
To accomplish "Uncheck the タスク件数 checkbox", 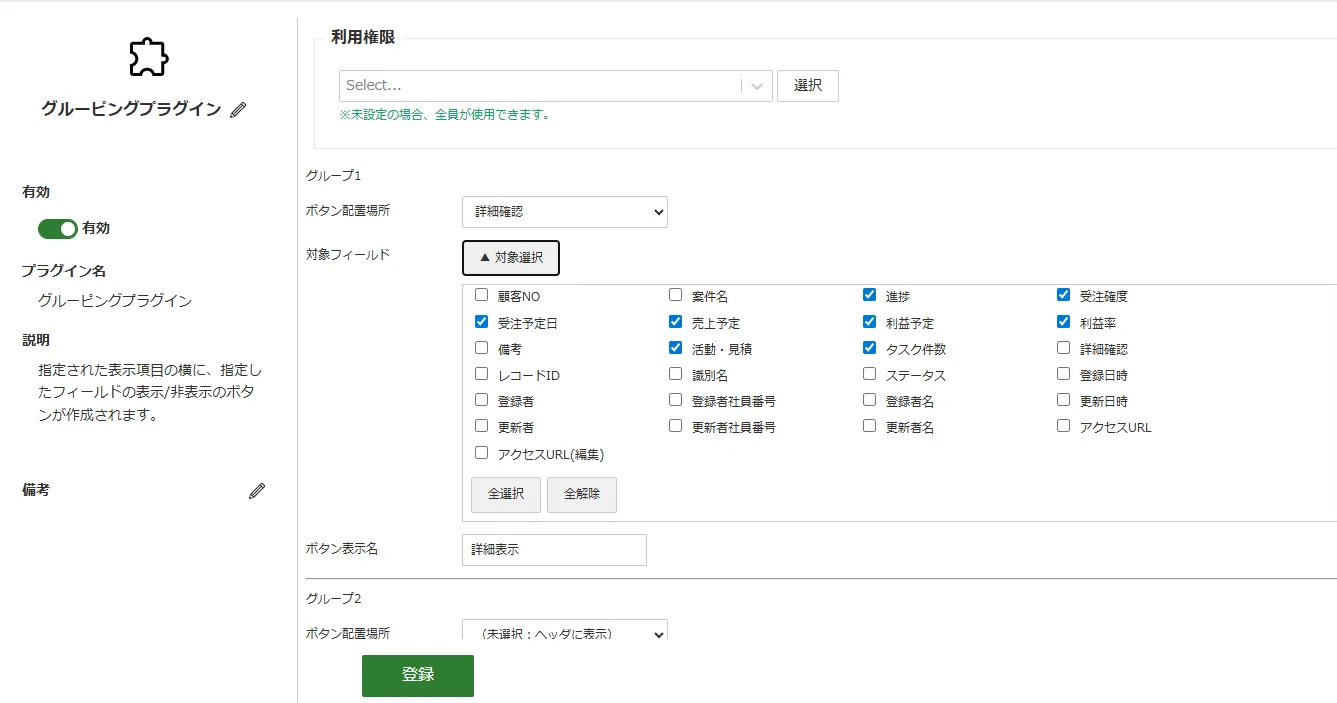I will point(869,348).
